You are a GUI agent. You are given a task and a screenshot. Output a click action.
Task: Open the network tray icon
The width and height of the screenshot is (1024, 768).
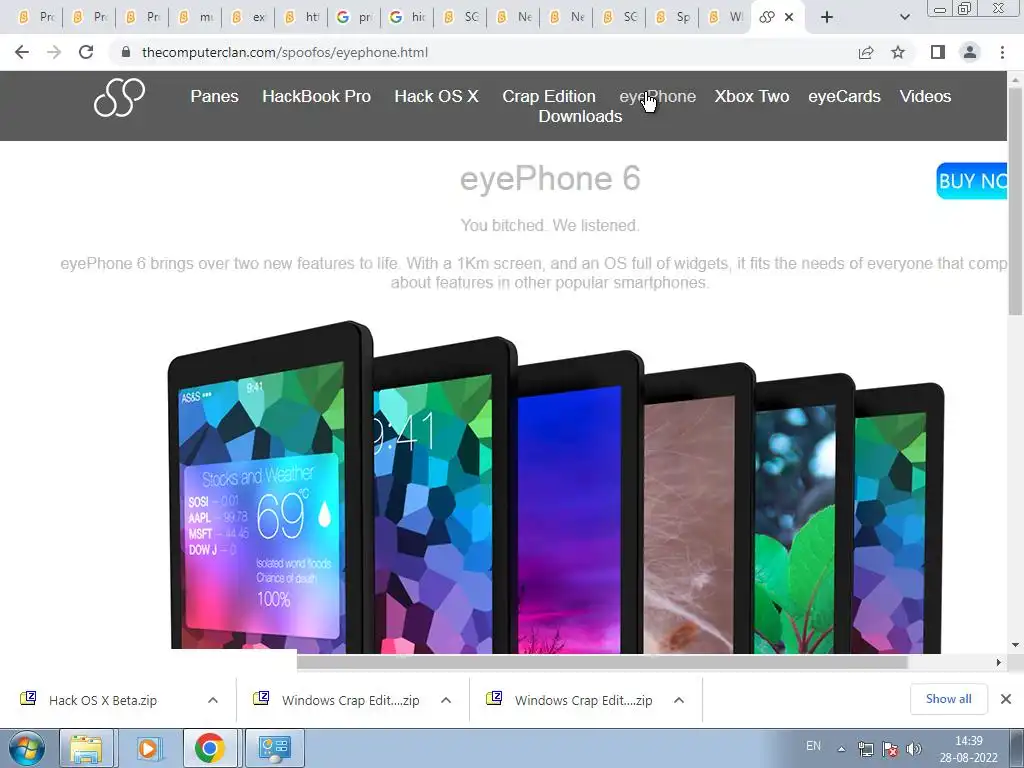pyautogui.click(x=865, y=749)
